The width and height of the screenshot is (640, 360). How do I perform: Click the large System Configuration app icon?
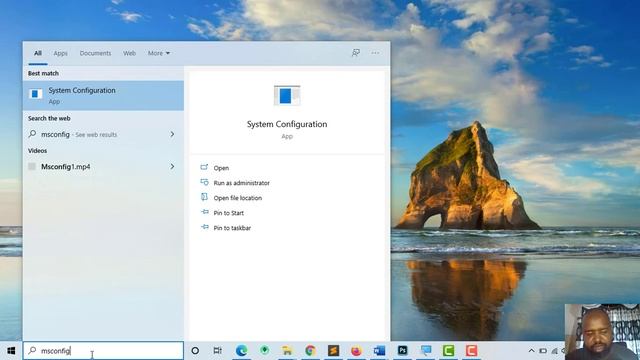(287, 96)
